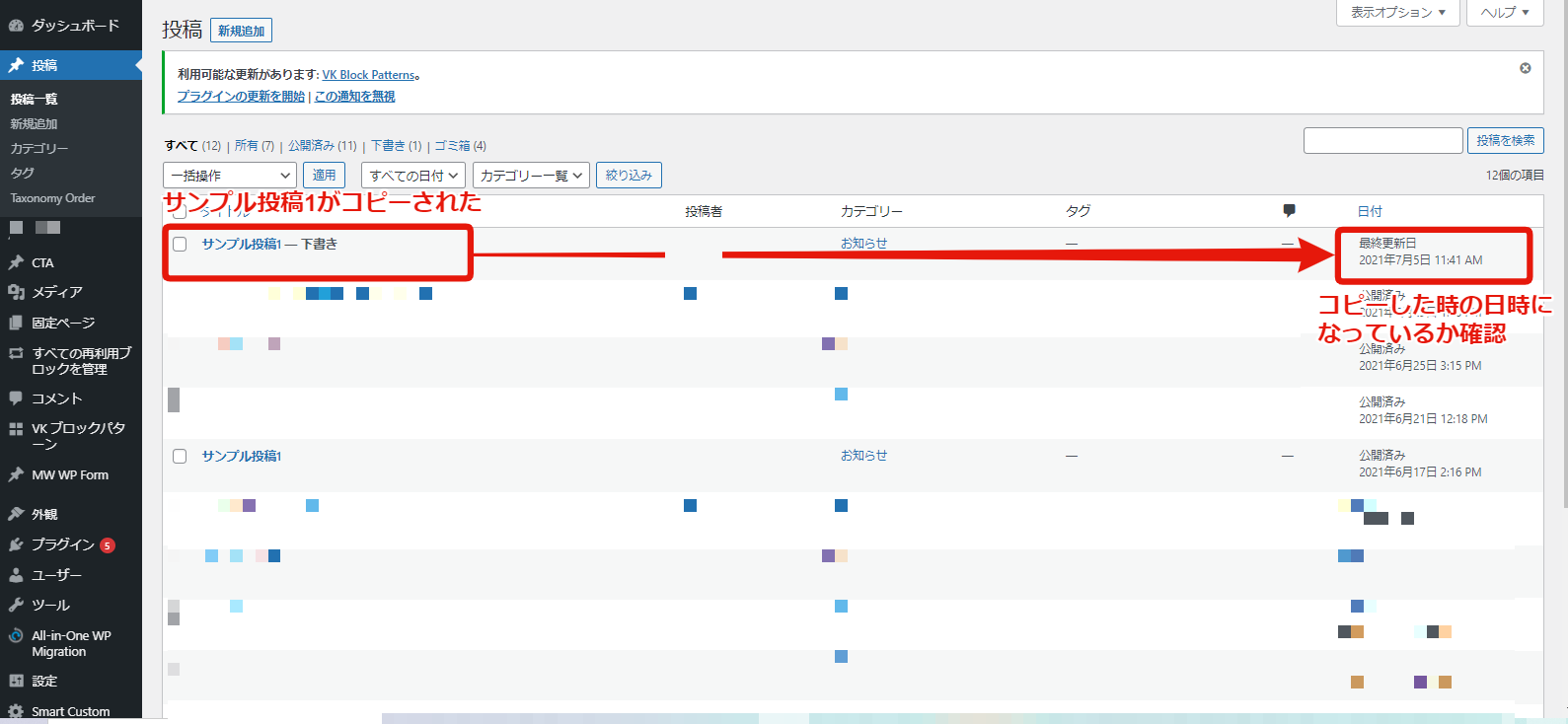Select カテゴリー in the sidebar submenu
Image resolution: width=1568 pixels, height=724 pixels.
[39, 148]
